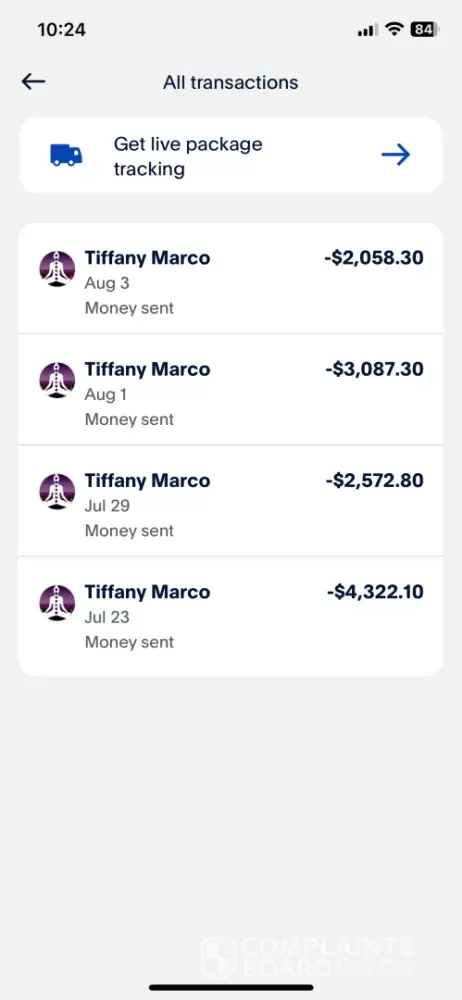Open Get live package tracking banner
The height and width of the screenshot is (1000, 462).
(231, 156)
